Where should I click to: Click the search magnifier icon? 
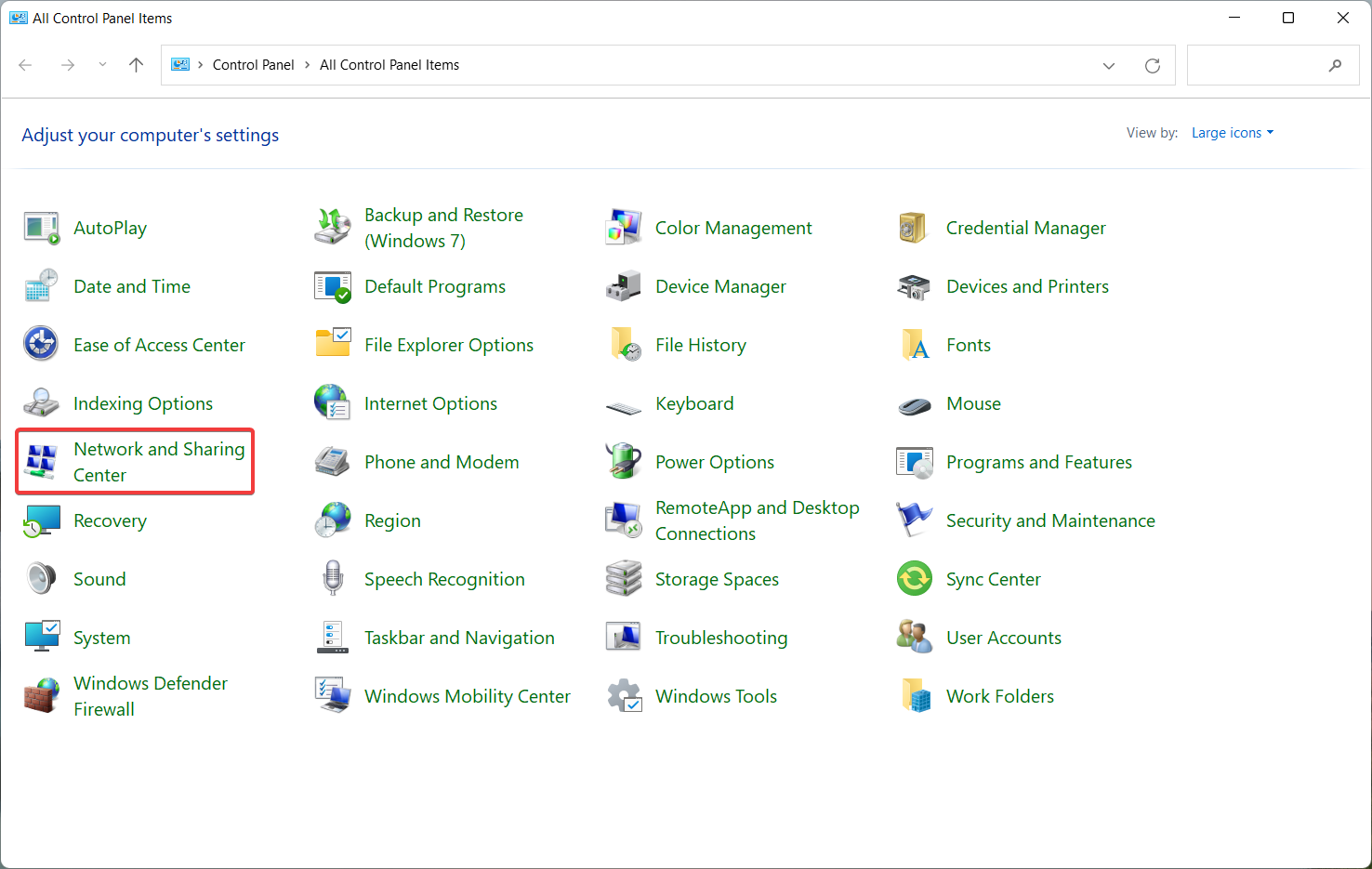(x=1335, y=65)
